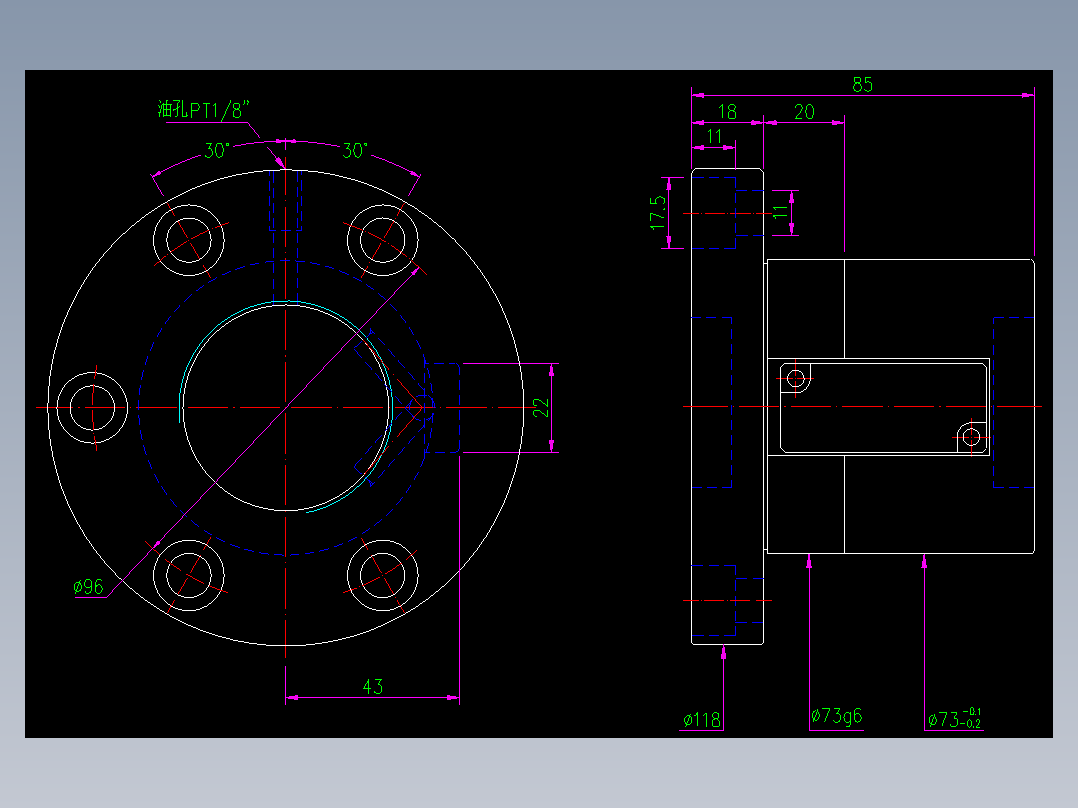Select the ø118 diameter label

click(701, 719)
